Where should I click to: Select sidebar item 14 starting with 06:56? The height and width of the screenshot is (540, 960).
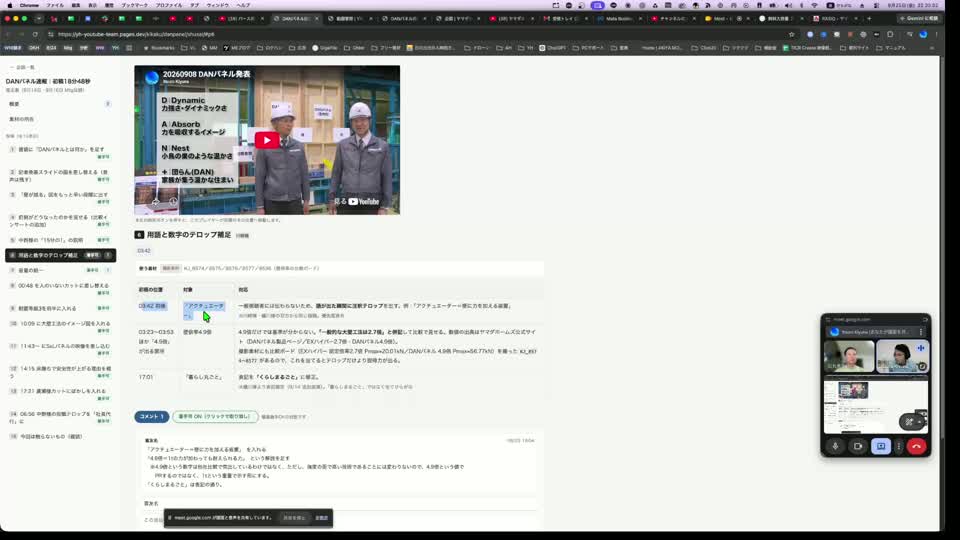point(59,418)
